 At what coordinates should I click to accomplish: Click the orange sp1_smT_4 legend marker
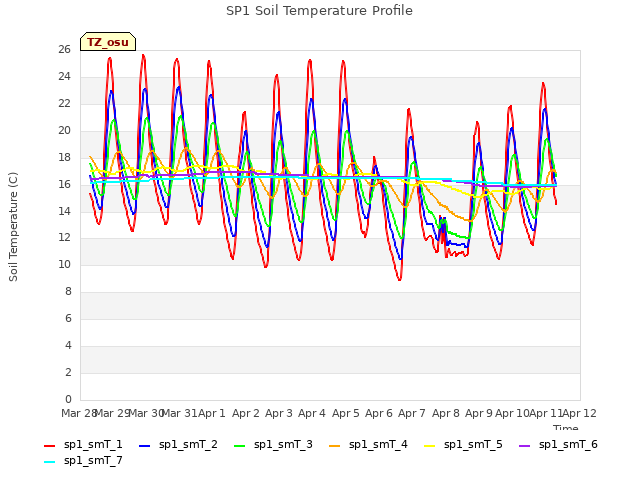pos(334,446)
